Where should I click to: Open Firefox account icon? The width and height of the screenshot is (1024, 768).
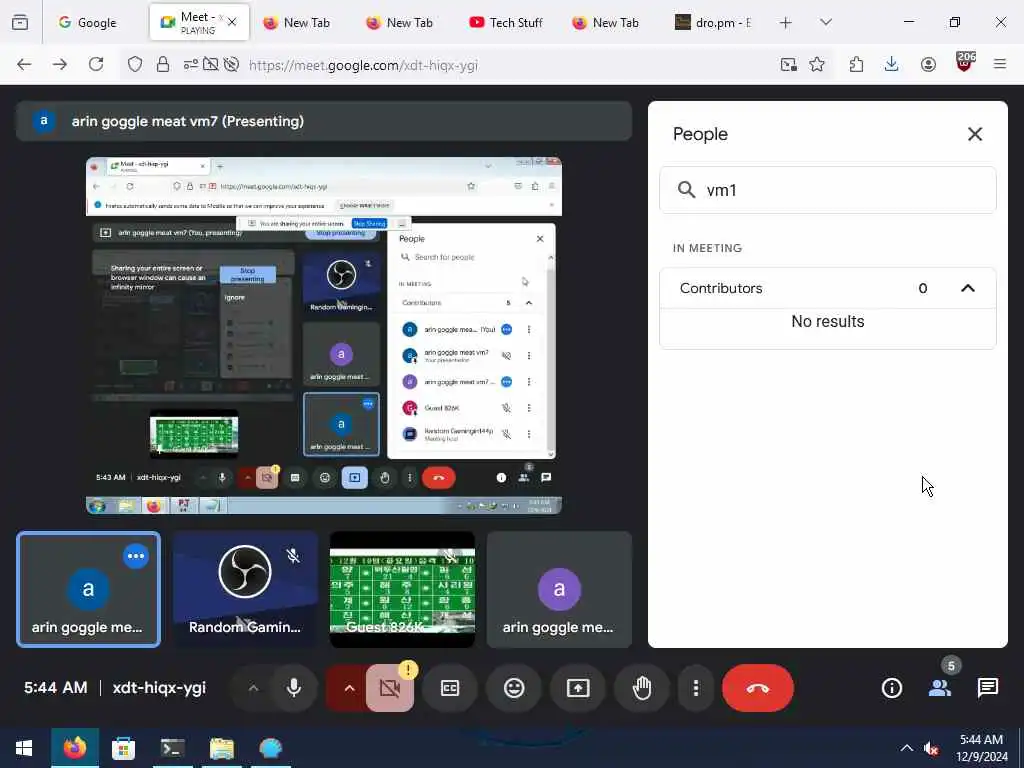[928, 64]
